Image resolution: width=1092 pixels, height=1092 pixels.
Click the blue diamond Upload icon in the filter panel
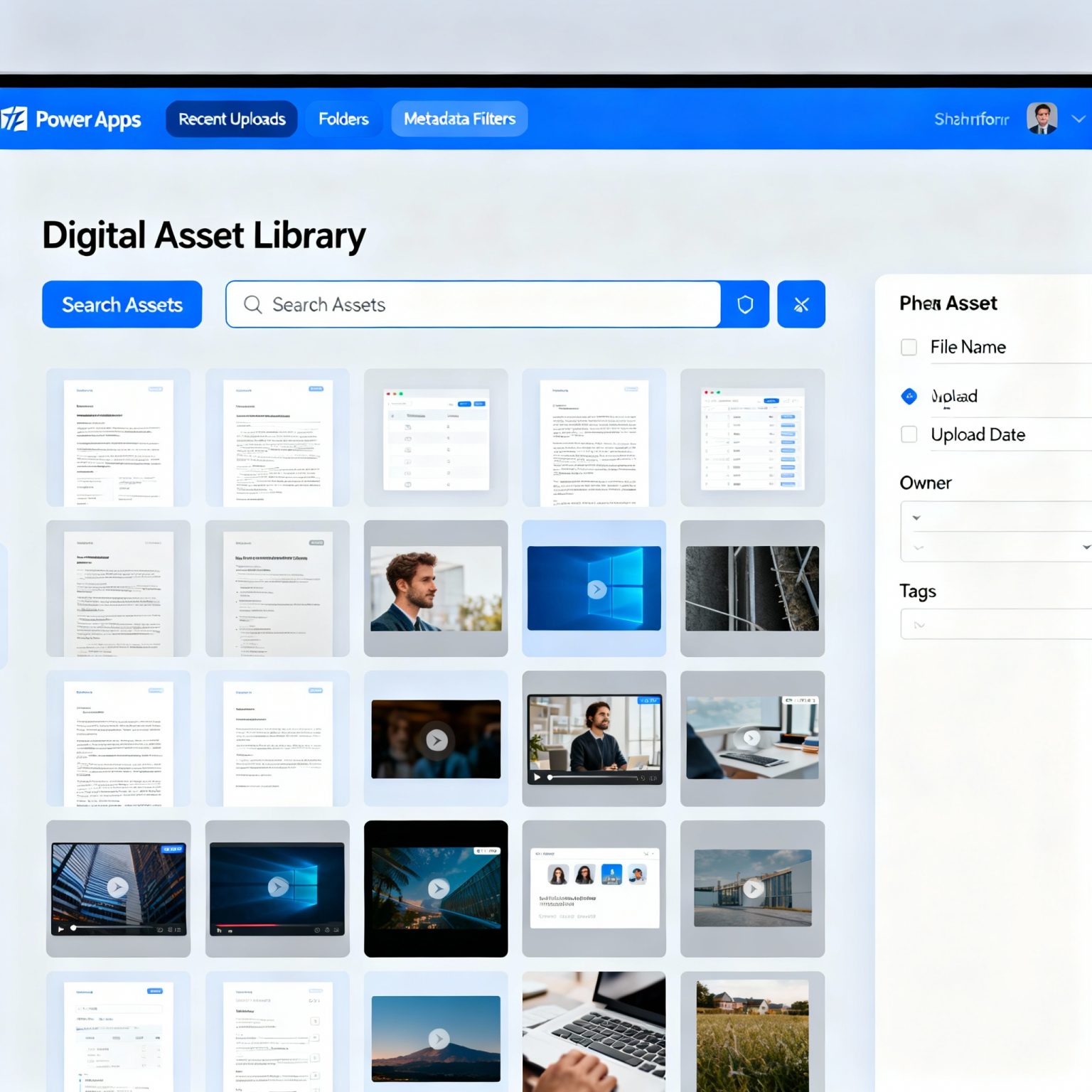click(x=909, y=397)
